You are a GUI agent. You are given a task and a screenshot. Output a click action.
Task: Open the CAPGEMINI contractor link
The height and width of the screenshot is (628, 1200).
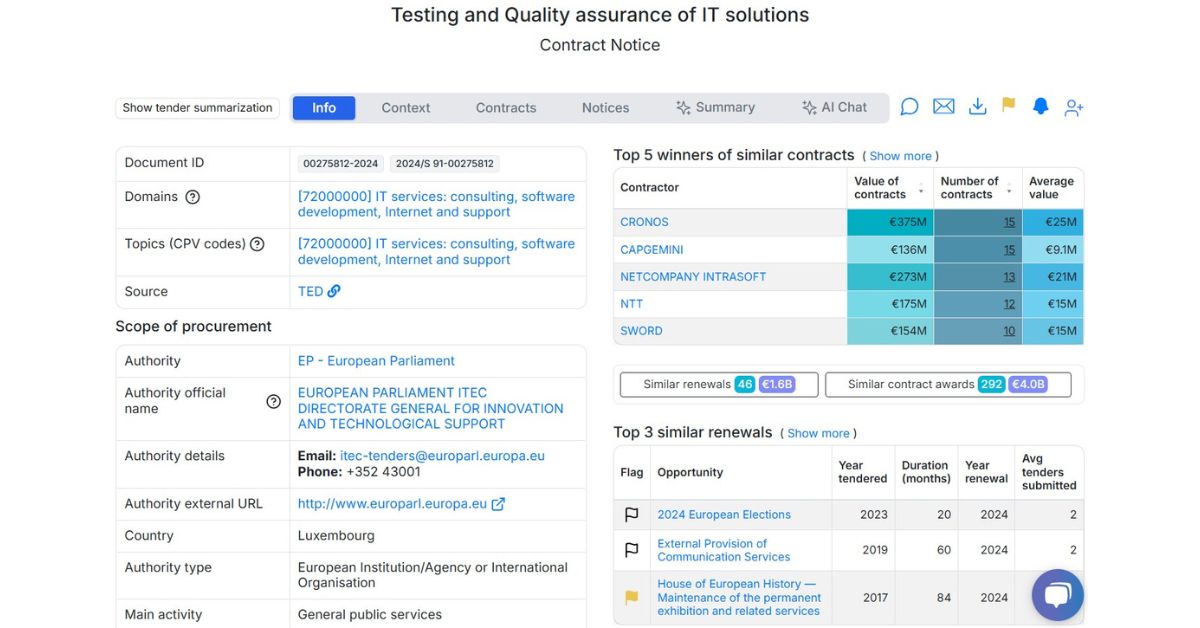651,250
